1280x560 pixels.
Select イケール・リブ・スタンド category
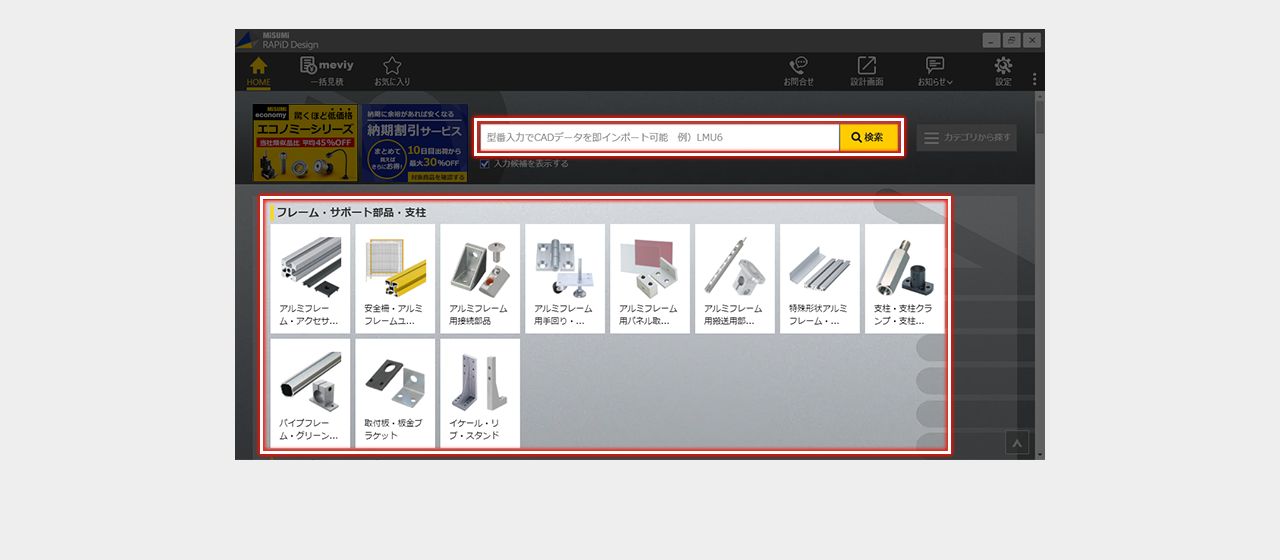coord(480,393)
